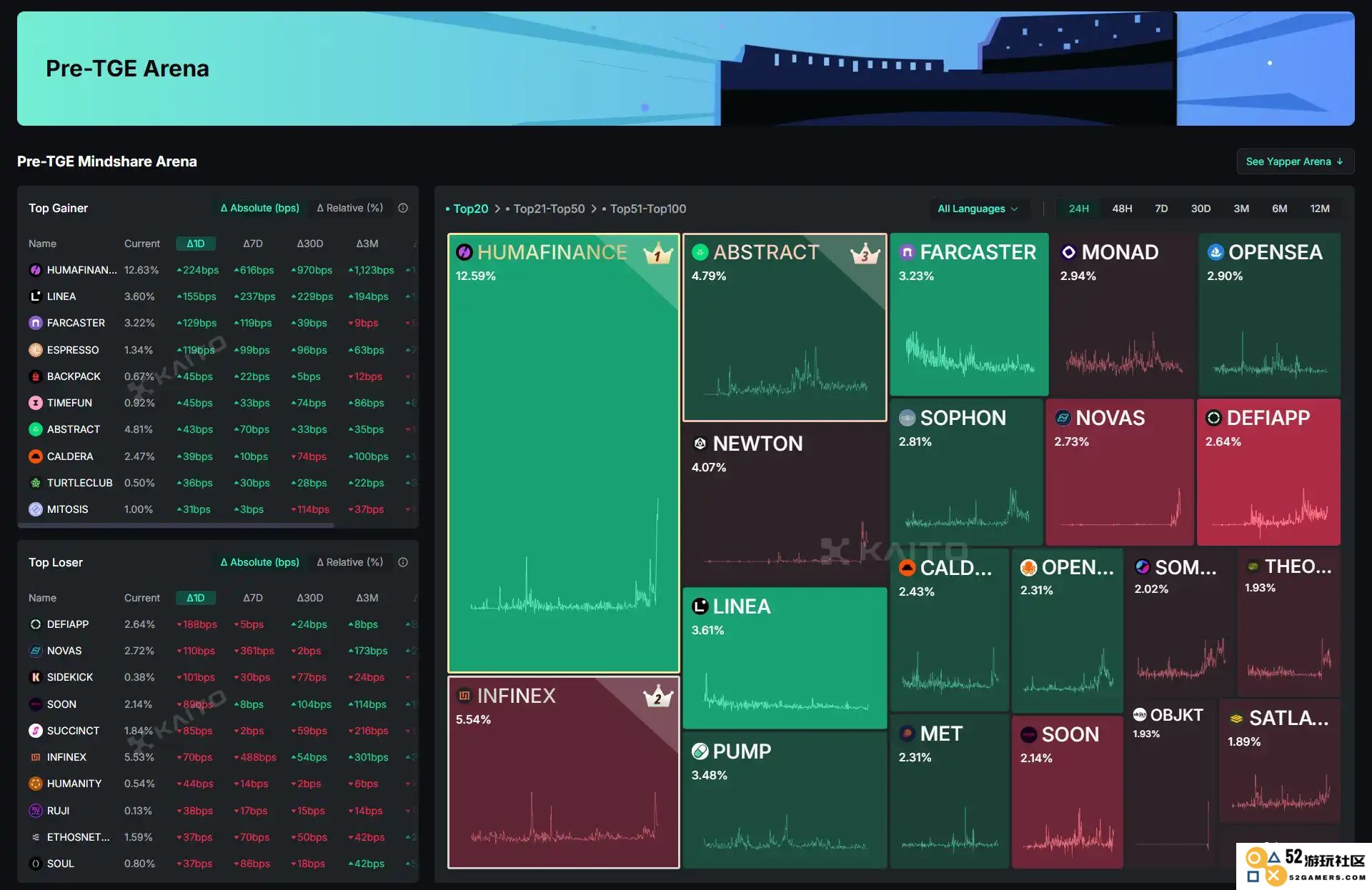Click the SOPHON logo icon in the treemap

click(908, 418)
